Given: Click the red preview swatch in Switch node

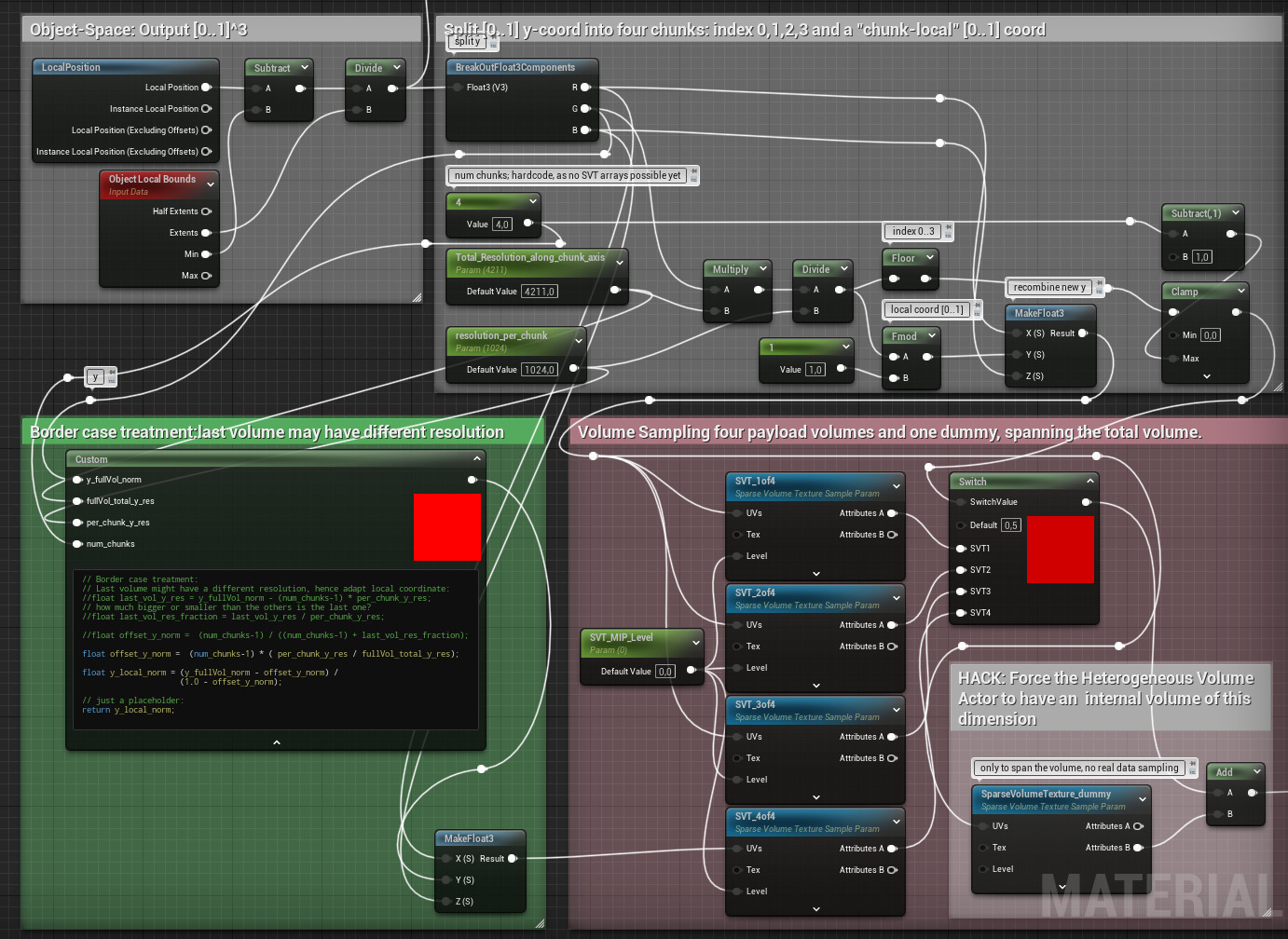Looking at the screenshot, I should [x=1061, y=550].
